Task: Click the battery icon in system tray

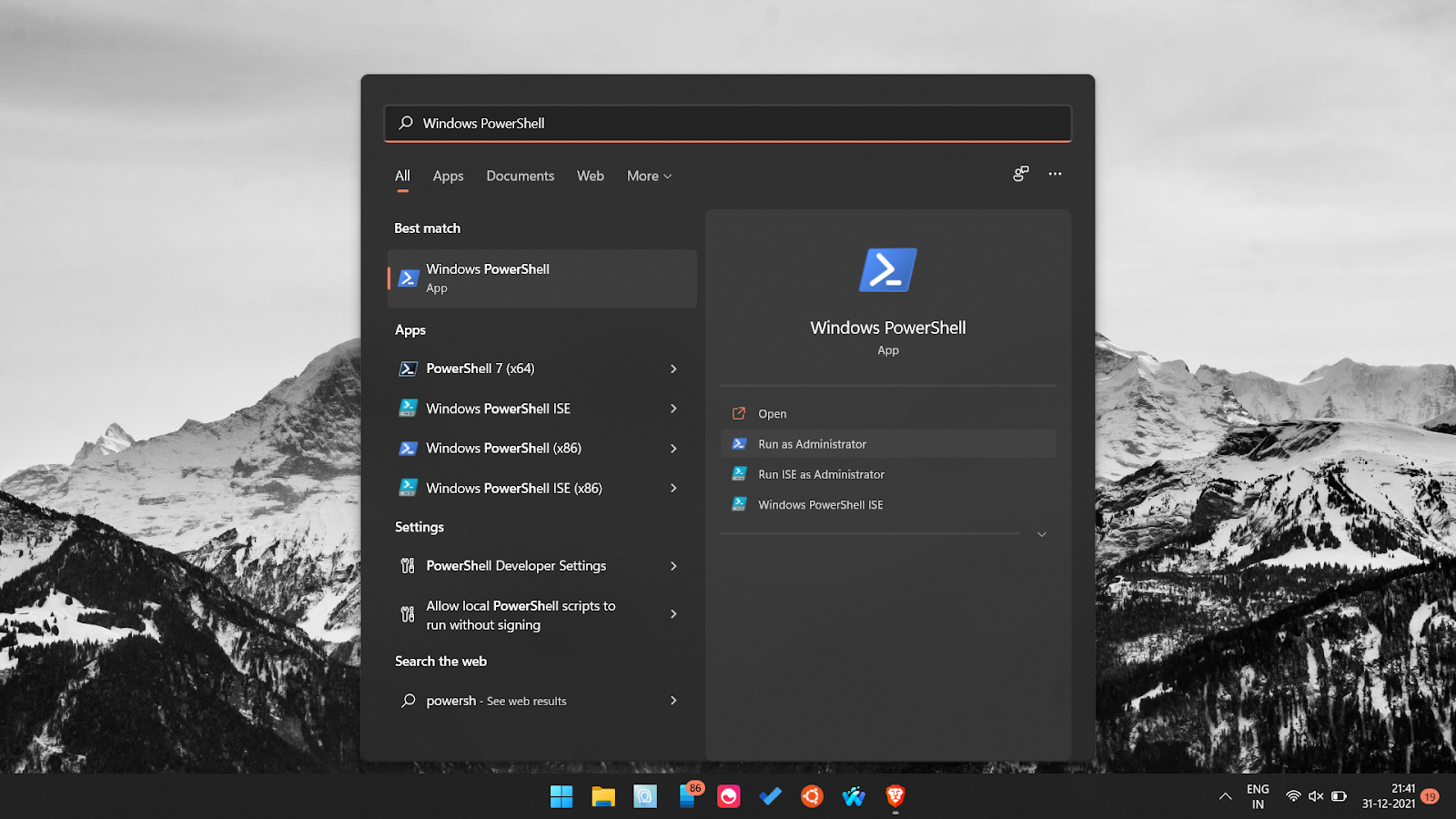Action: 1340,796
